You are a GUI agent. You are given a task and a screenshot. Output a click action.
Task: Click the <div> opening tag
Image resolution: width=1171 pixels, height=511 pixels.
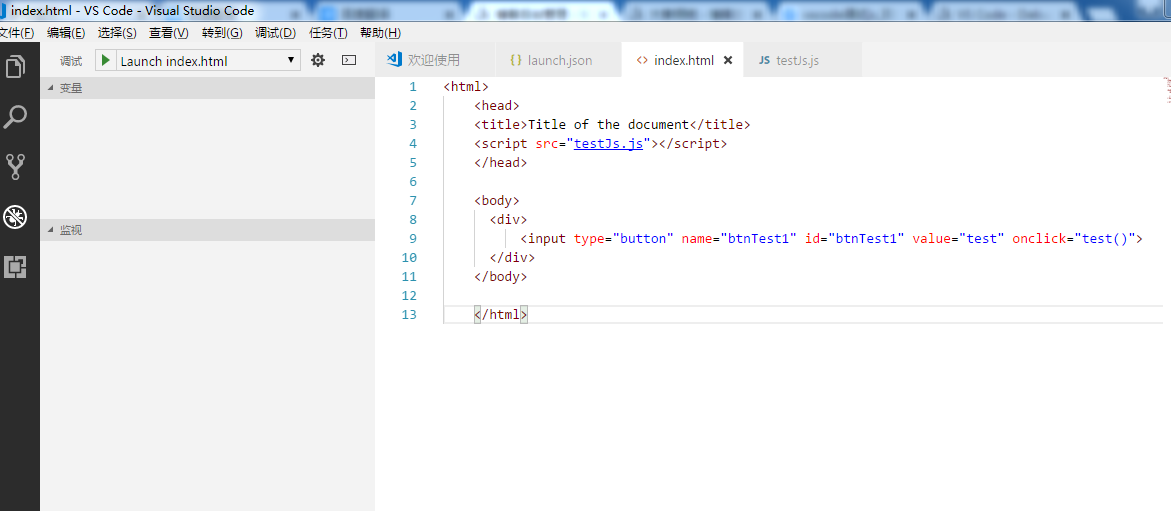(x=508, y=220)
